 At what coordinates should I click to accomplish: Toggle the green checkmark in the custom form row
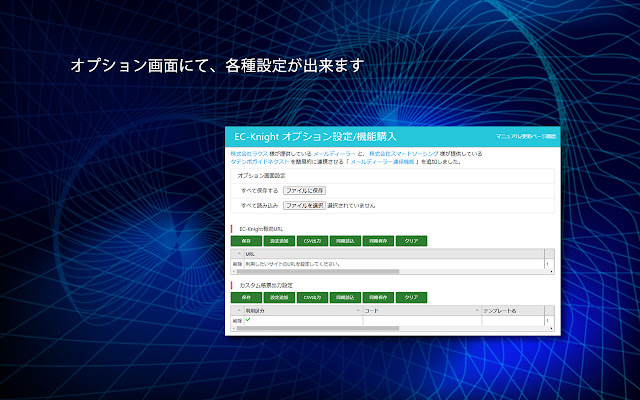point(248,320)
